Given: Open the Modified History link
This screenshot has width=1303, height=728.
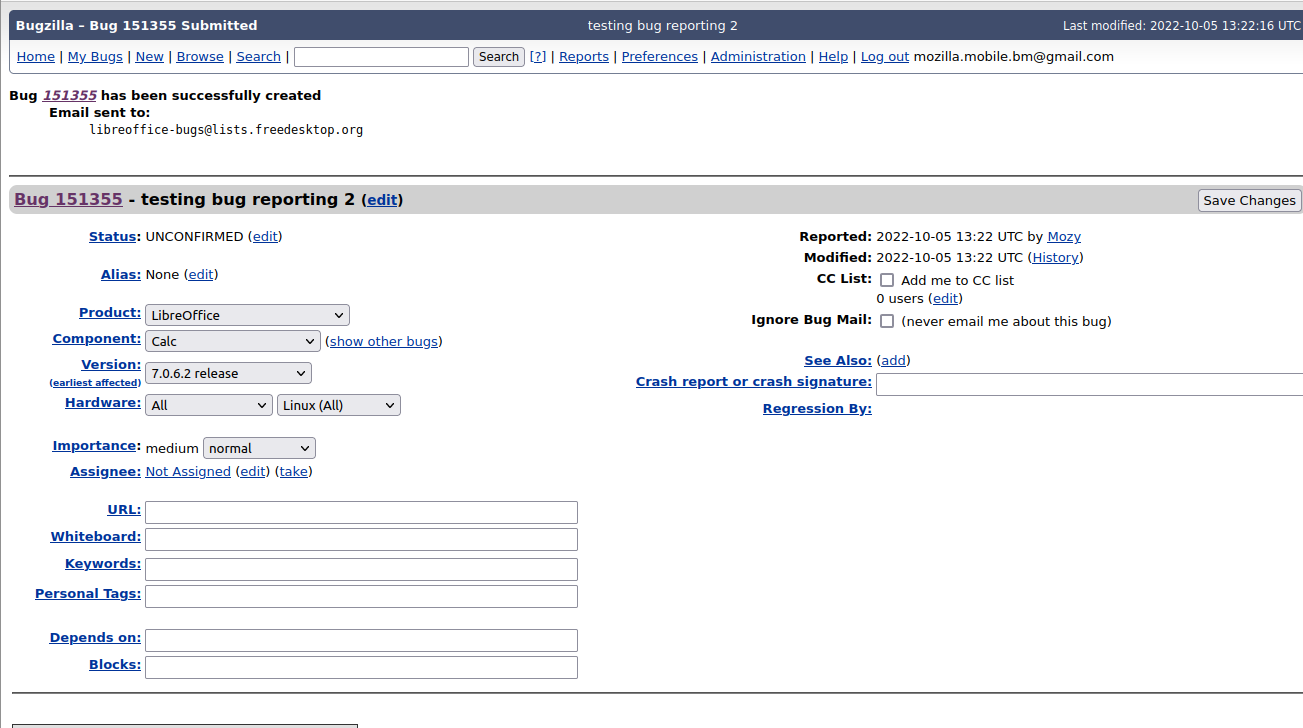Looking at the screenshot, I should (1054, 257).
